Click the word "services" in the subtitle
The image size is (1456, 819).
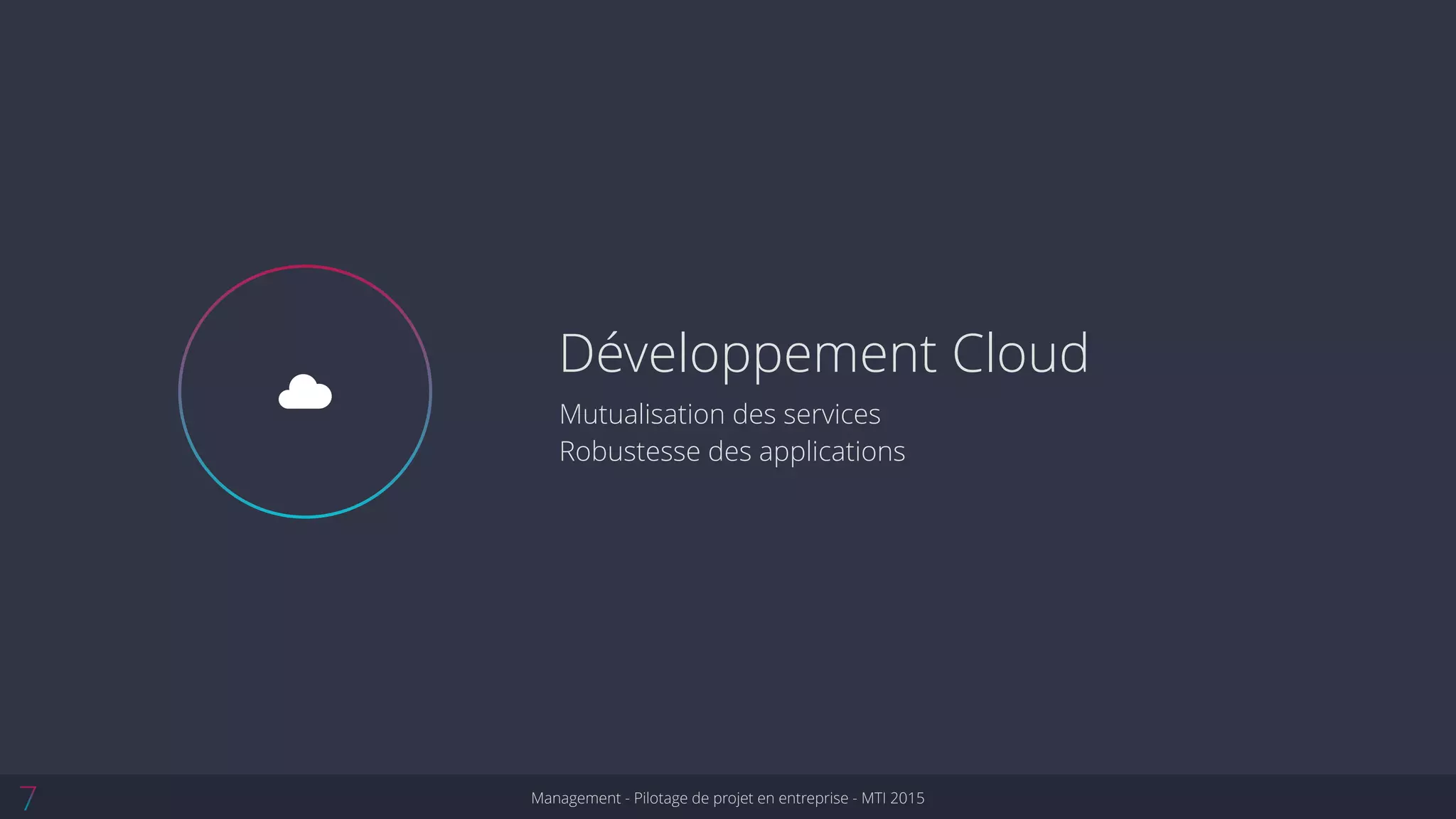[831, 414]
